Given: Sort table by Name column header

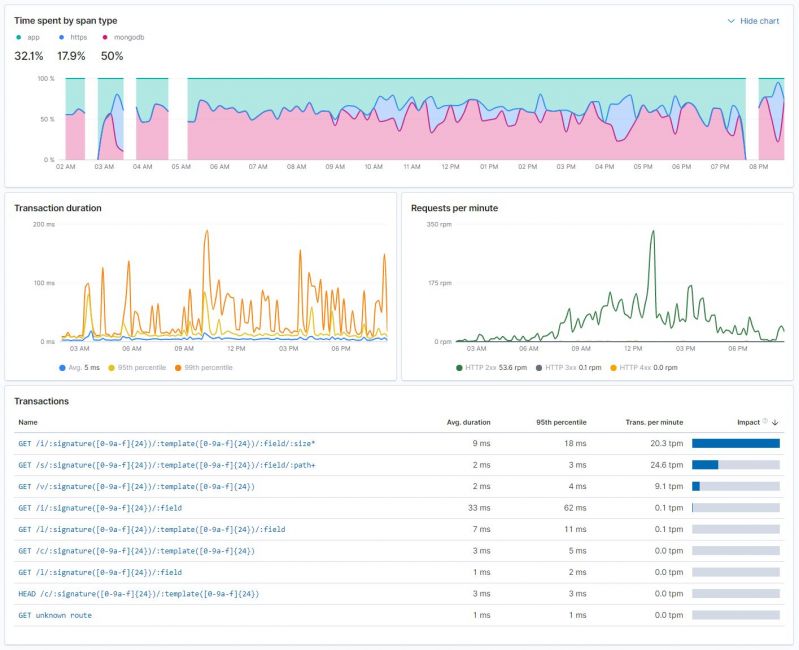Looking at the screenshot, I should click(x=28, y=422).
